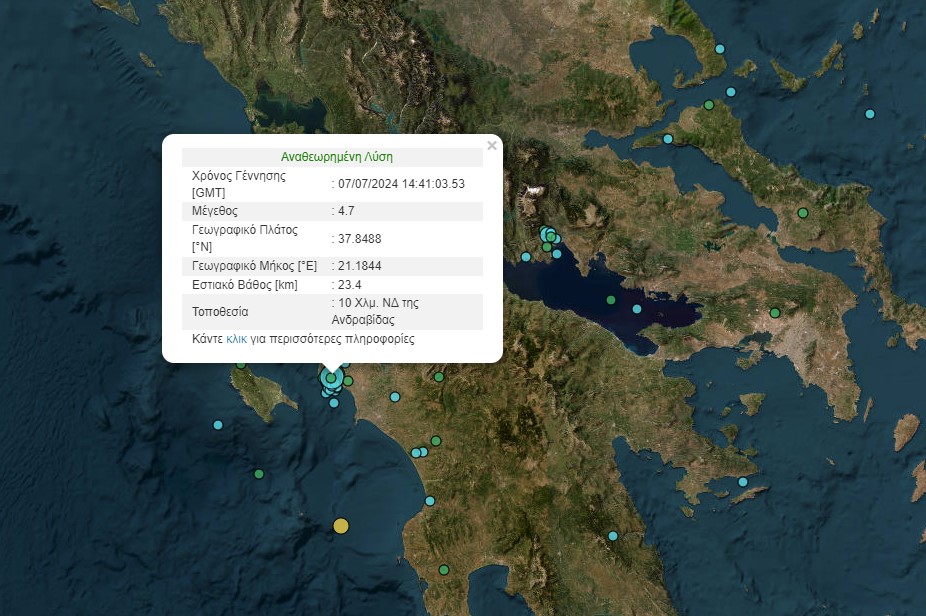Image resolution: width=926 pixels, height=616 pixels.
Task: Click the green marker at northern tip of Evia
Action: click(709, 105)
